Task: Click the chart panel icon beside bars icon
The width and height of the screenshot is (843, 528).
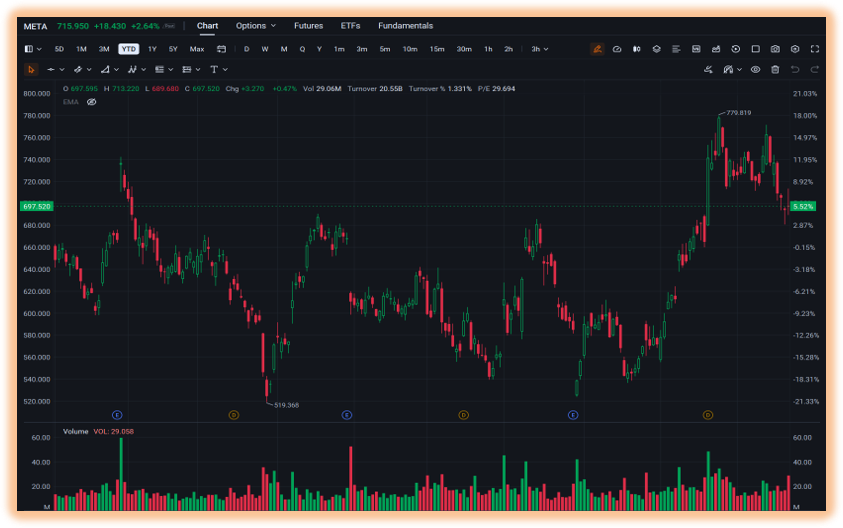Action: (696, 49)
